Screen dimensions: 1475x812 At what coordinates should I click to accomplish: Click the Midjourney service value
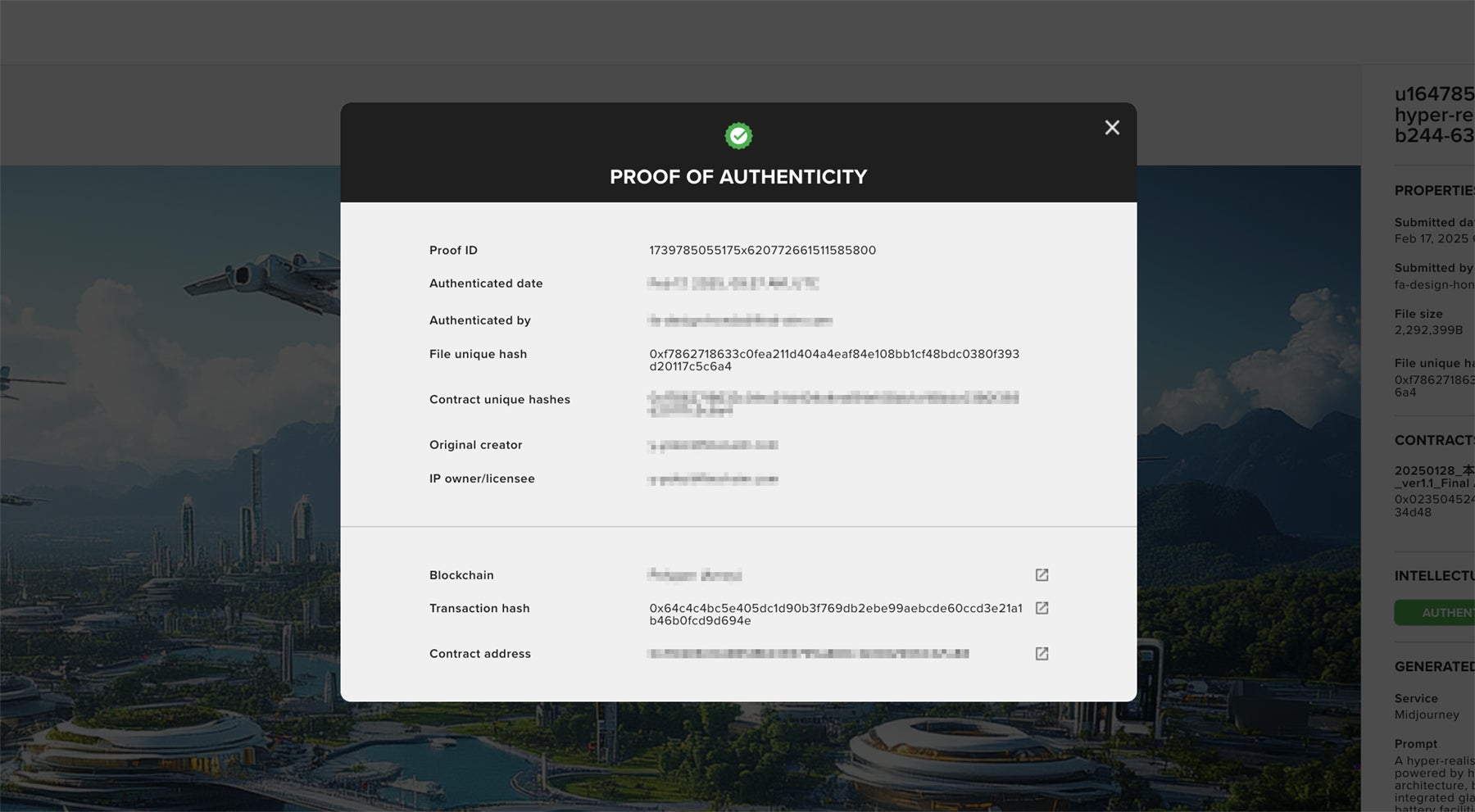tap(1427, 715)
